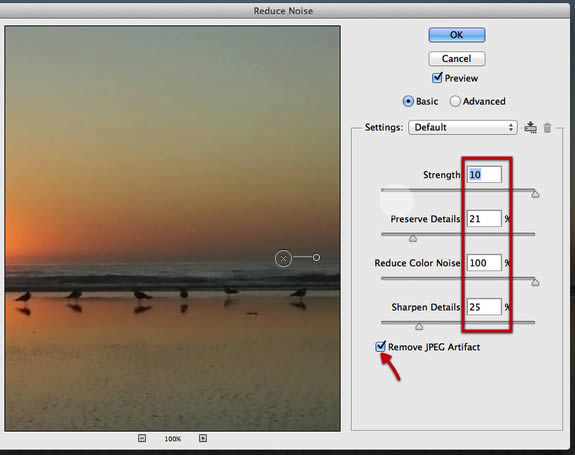This screenshot has height=455, width=575.
Task: Open the Settings Default dropdown
Action: pyautogui.click(x=463, y=127)
